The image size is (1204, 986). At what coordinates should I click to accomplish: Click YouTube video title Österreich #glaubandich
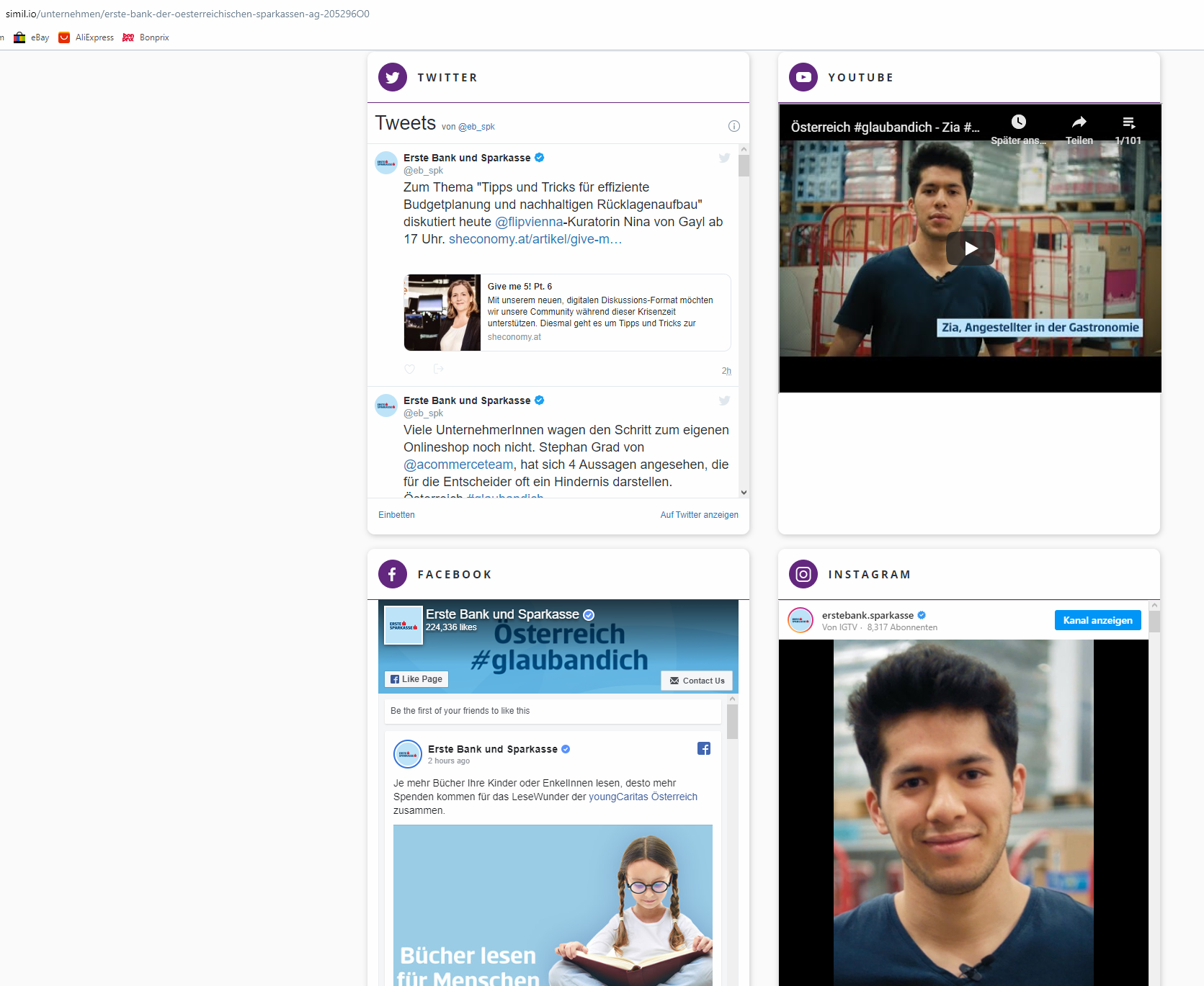click(885, 127)
